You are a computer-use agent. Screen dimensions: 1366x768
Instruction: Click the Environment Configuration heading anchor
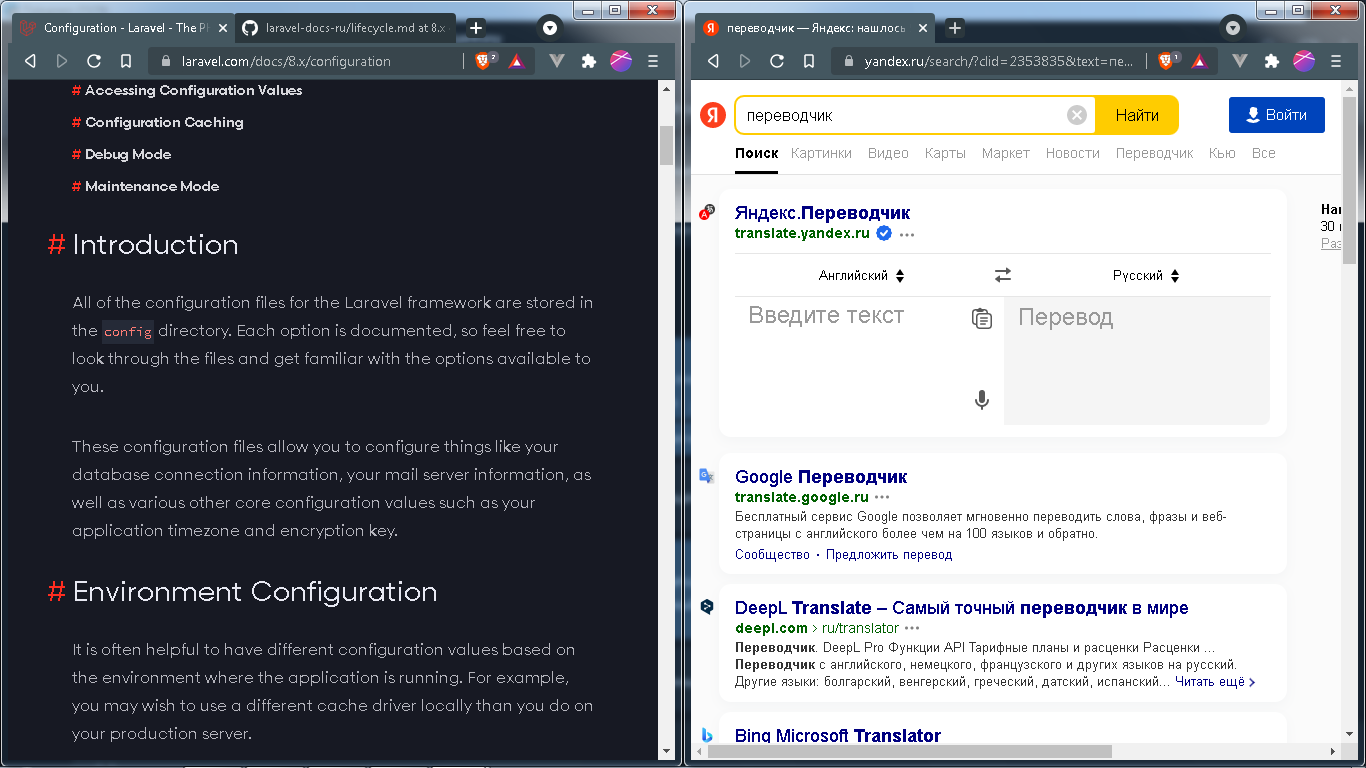click(x=57, y=592)
